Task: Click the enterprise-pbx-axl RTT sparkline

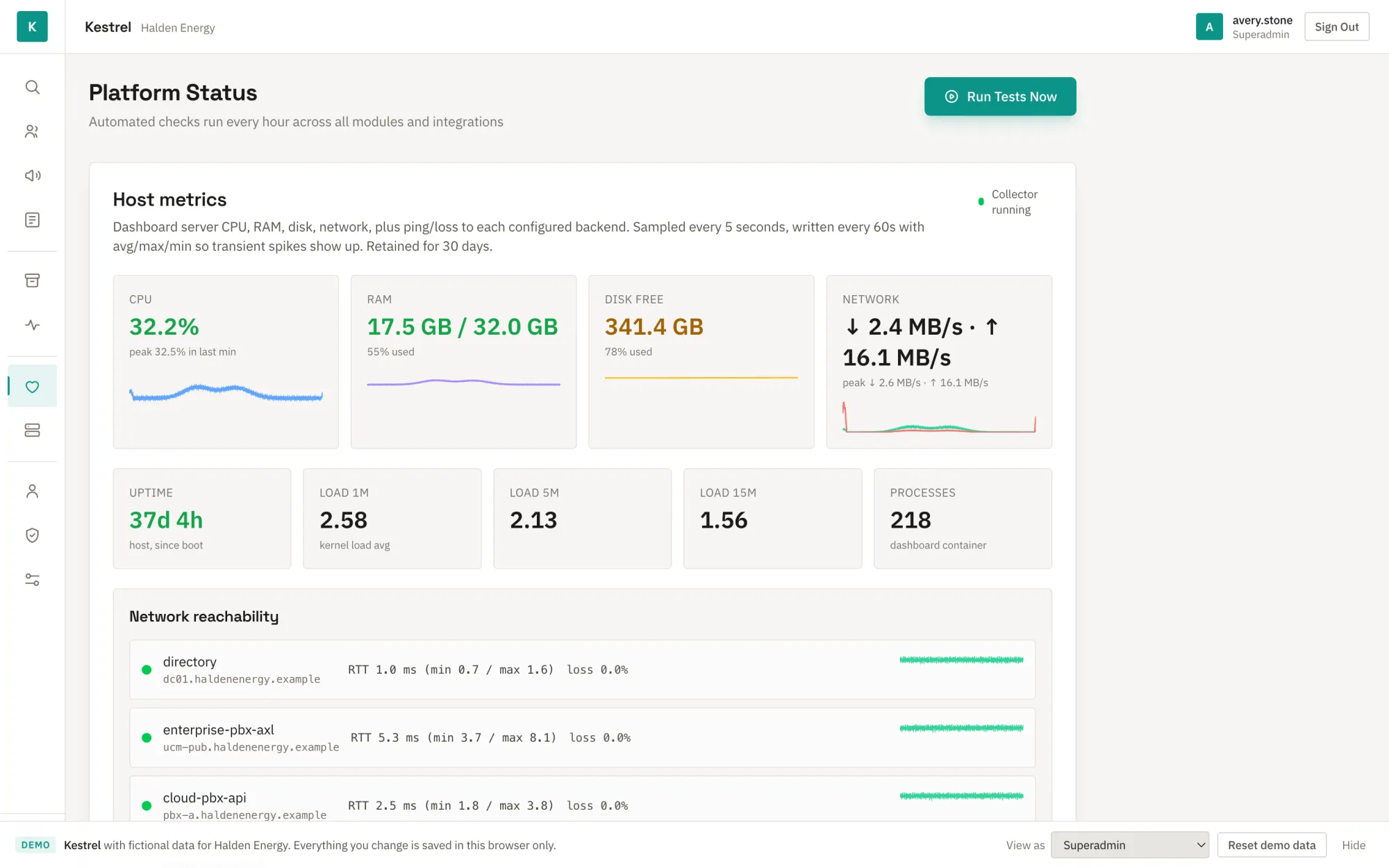Action: click(x=961, y=728)
